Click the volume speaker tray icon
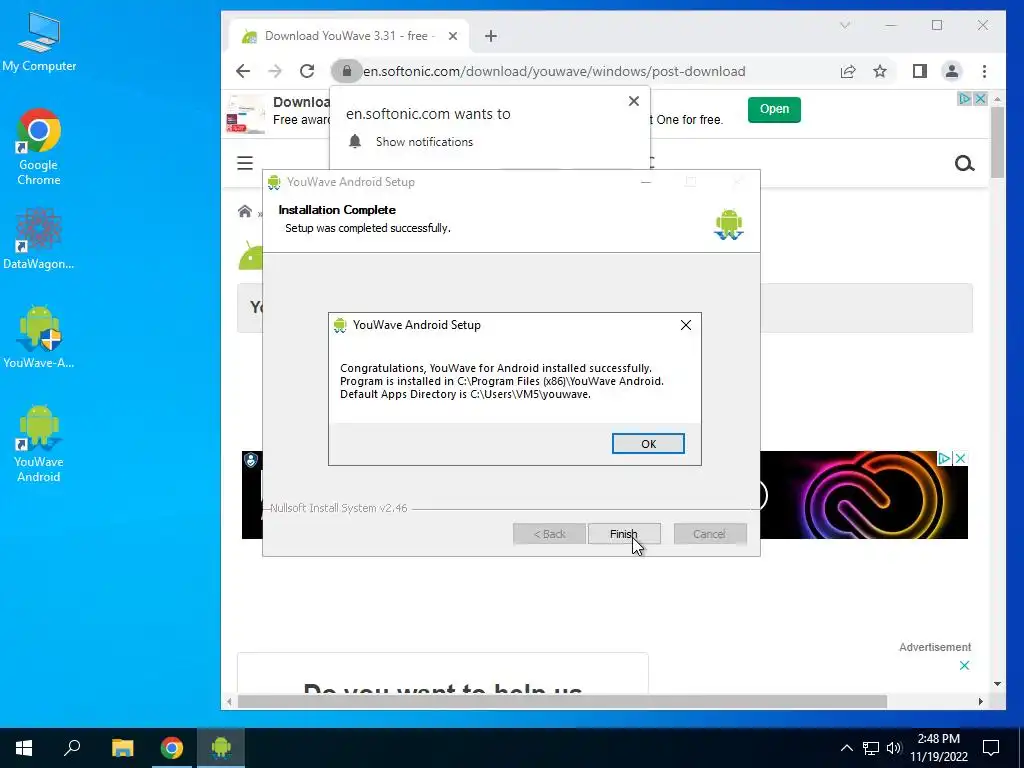 click(x=894, y=748)
